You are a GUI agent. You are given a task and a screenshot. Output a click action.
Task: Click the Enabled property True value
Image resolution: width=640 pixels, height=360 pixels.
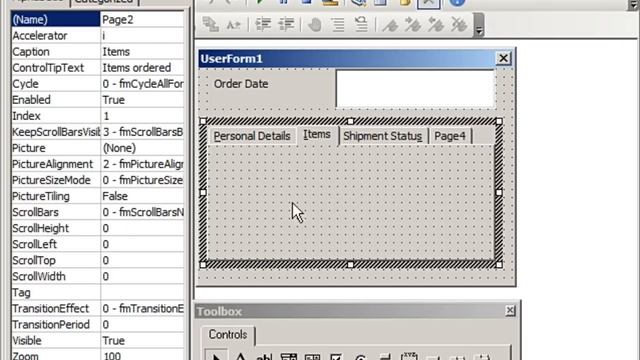point(142,100)
